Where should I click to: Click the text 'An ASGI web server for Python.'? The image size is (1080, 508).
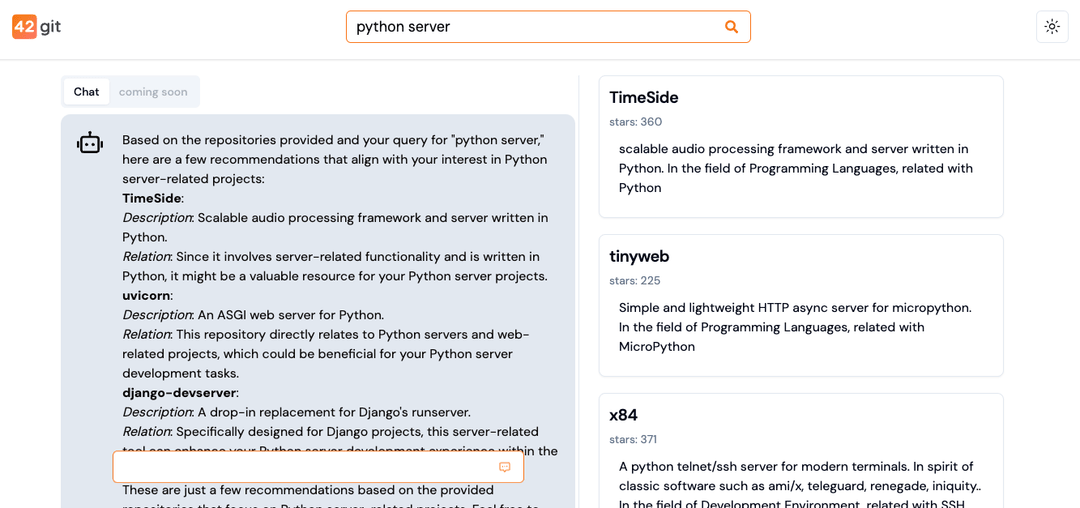pos(291,315)
